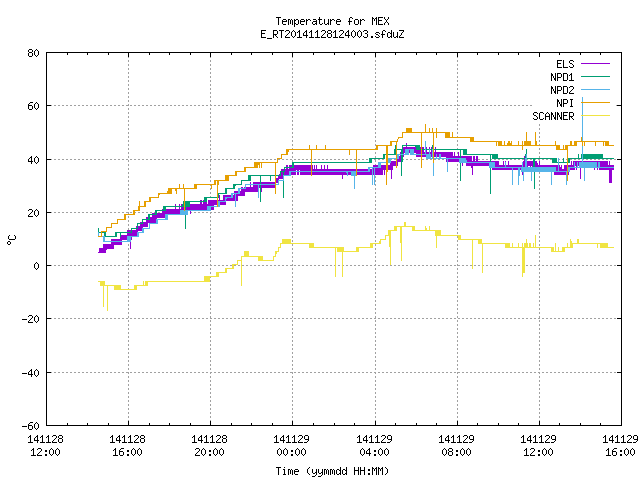
Task: Click the x-axis label 141128 16:00
Action: [127, 446]
